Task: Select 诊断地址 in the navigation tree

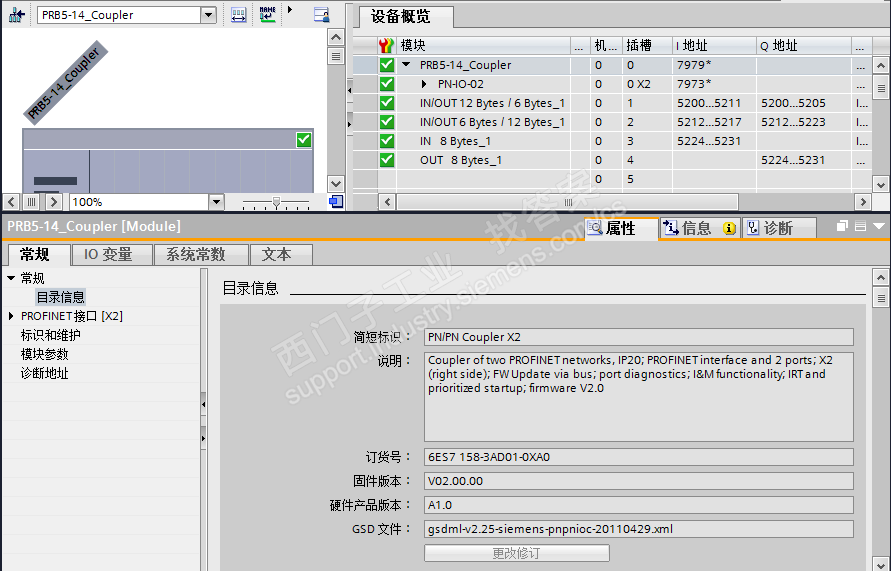Action: tap(44, 373)
